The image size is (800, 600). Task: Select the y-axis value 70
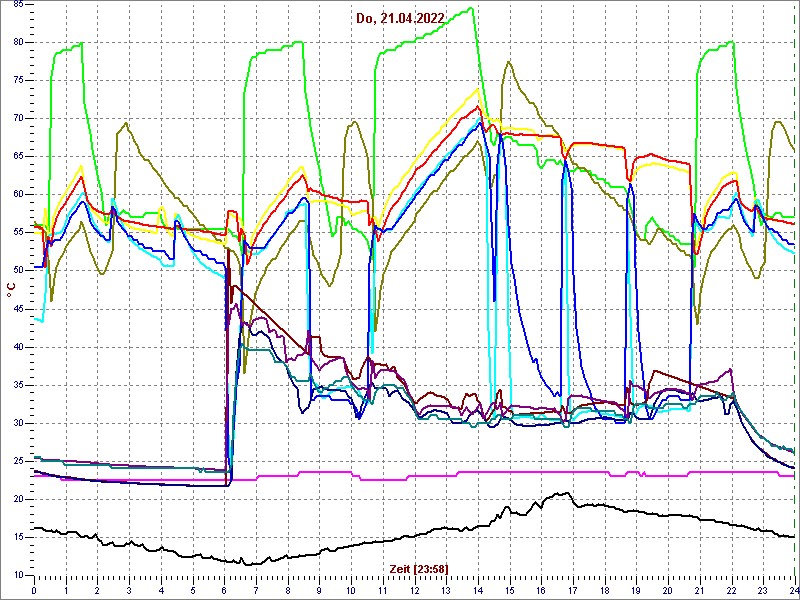17,118
